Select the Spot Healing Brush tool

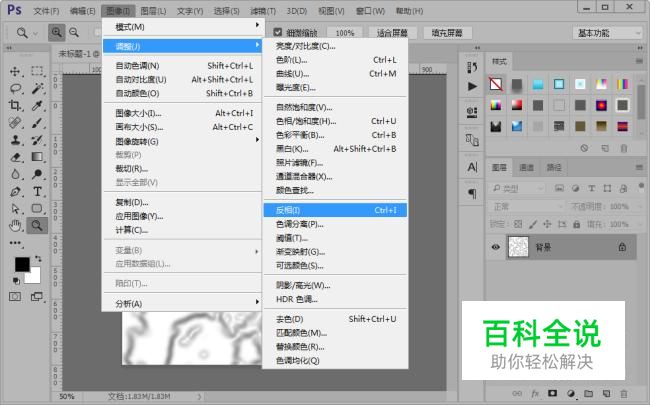(15, 123)
